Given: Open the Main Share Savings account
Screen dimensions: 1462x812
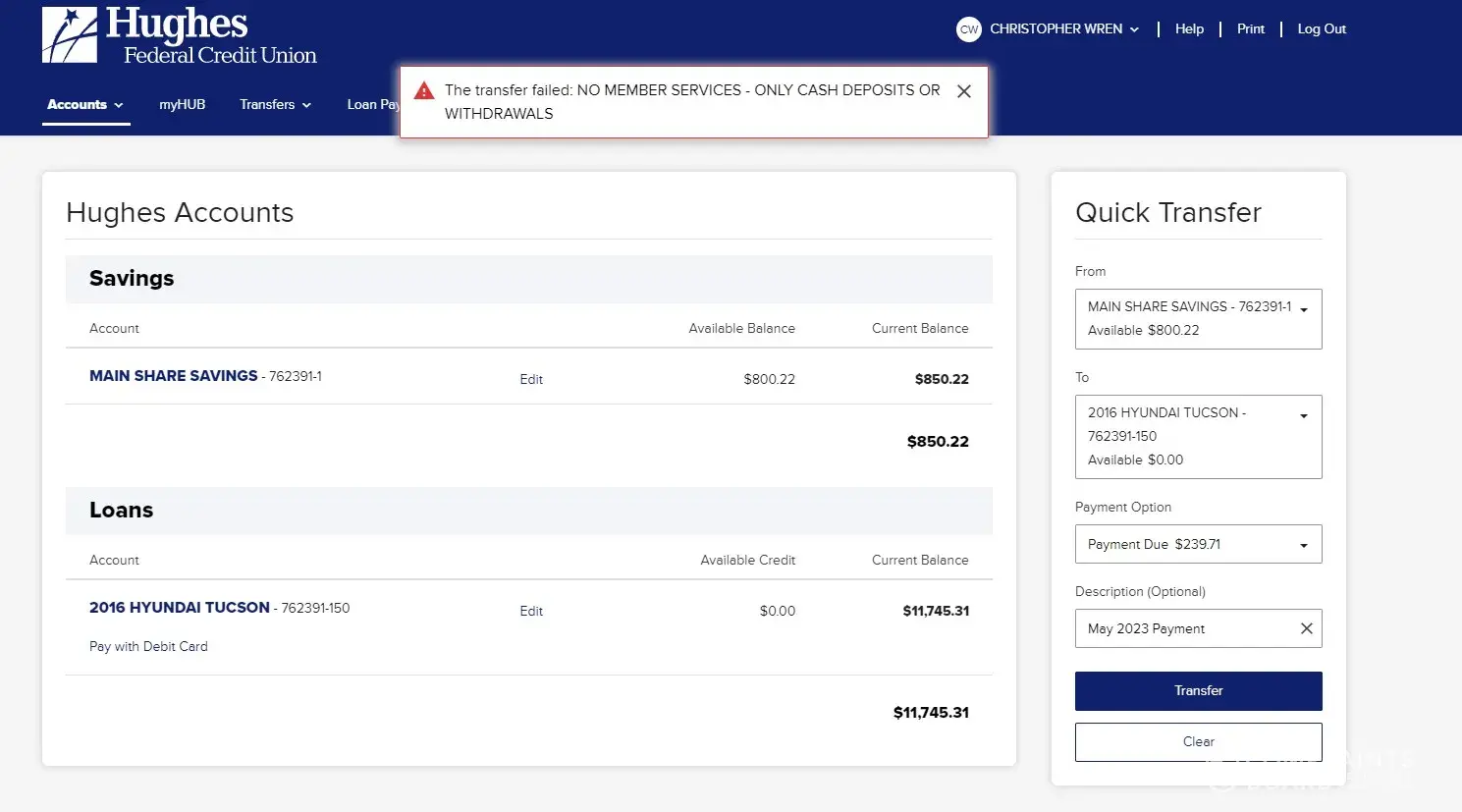Looking at the screenshot, I should point(174,376).
